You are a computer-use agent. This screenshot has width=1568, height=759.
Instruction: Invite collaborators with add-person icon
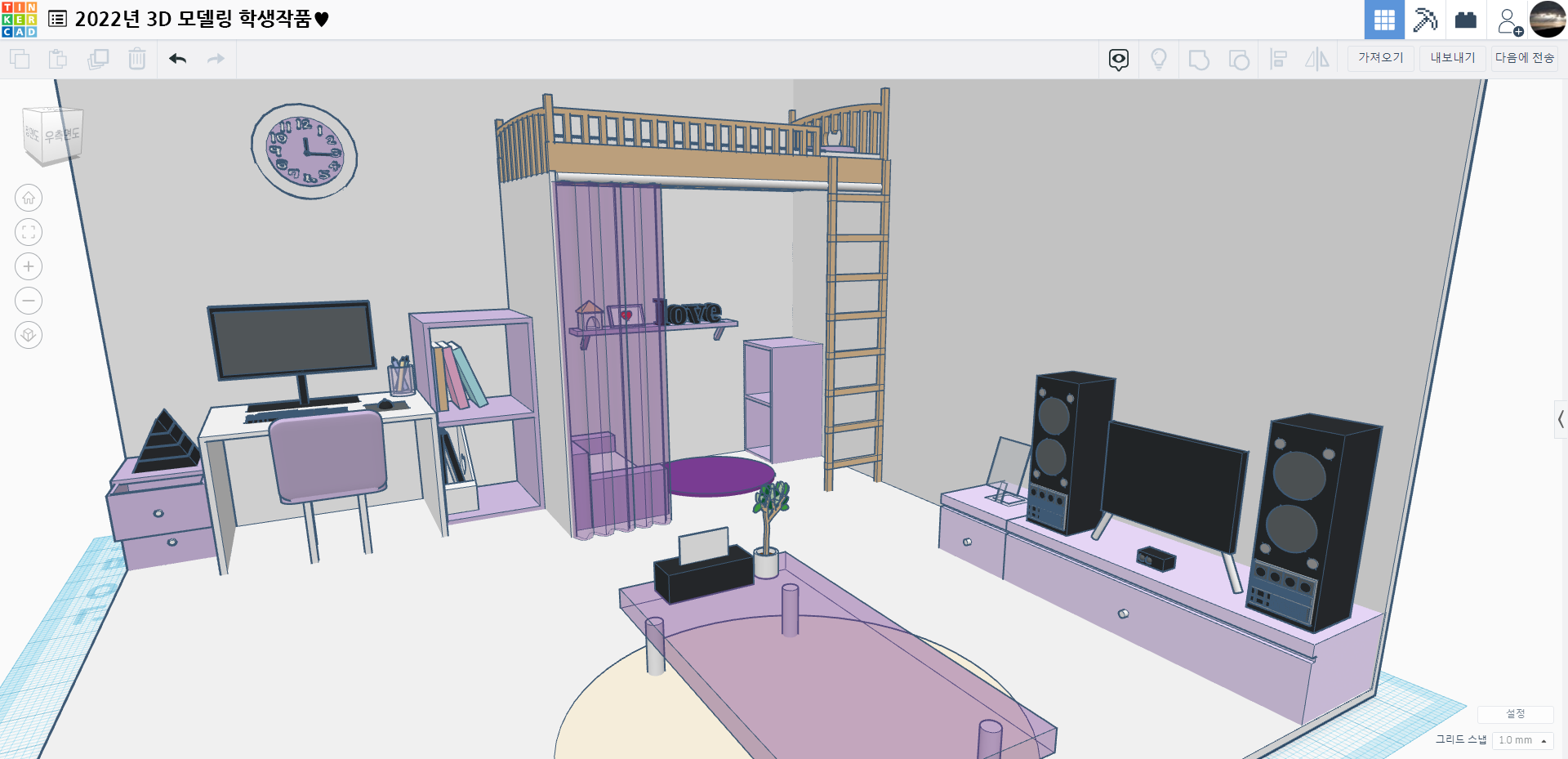pos(1508,20)
